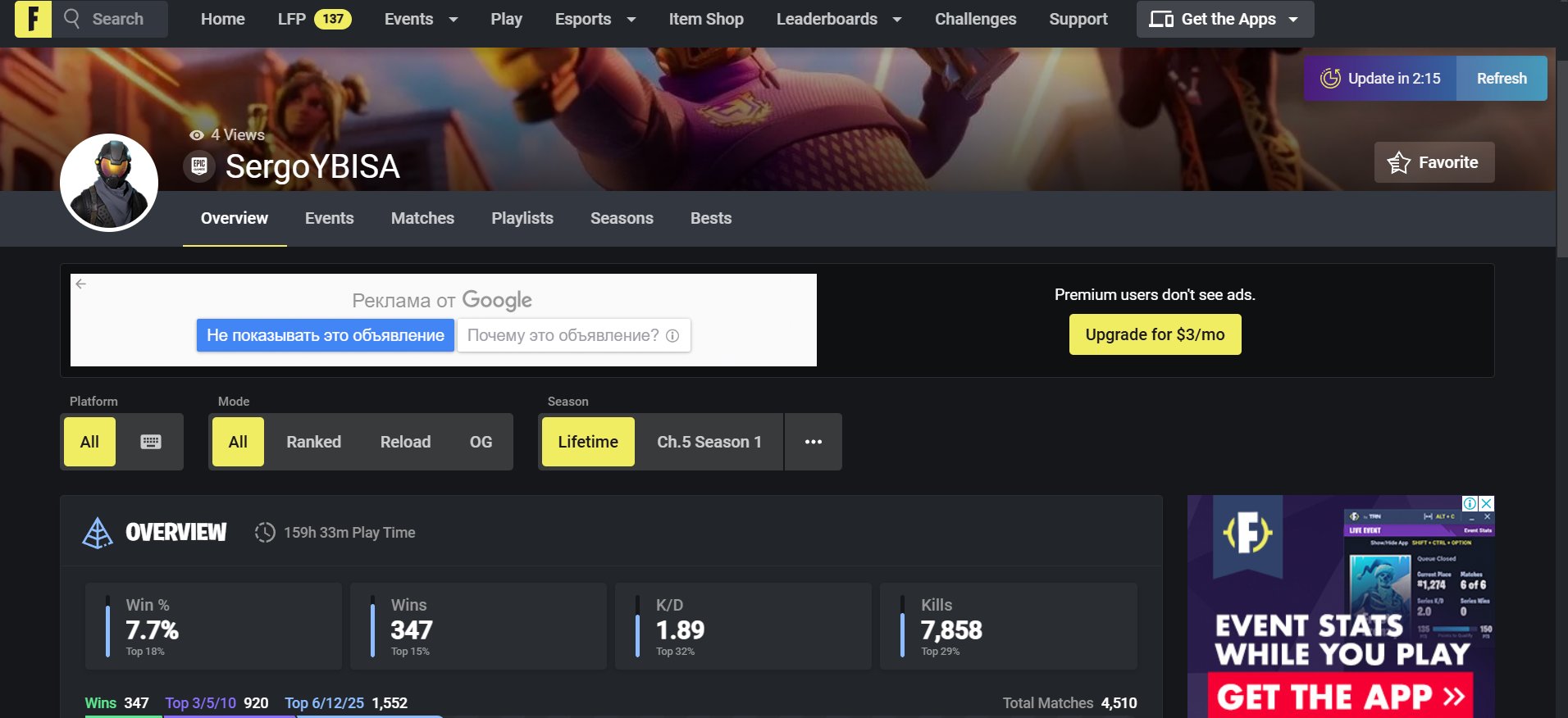Click the Favorite button label
Image resolution: width=1568 pixels, height=718 pixels.
(x=1448, y=162)
